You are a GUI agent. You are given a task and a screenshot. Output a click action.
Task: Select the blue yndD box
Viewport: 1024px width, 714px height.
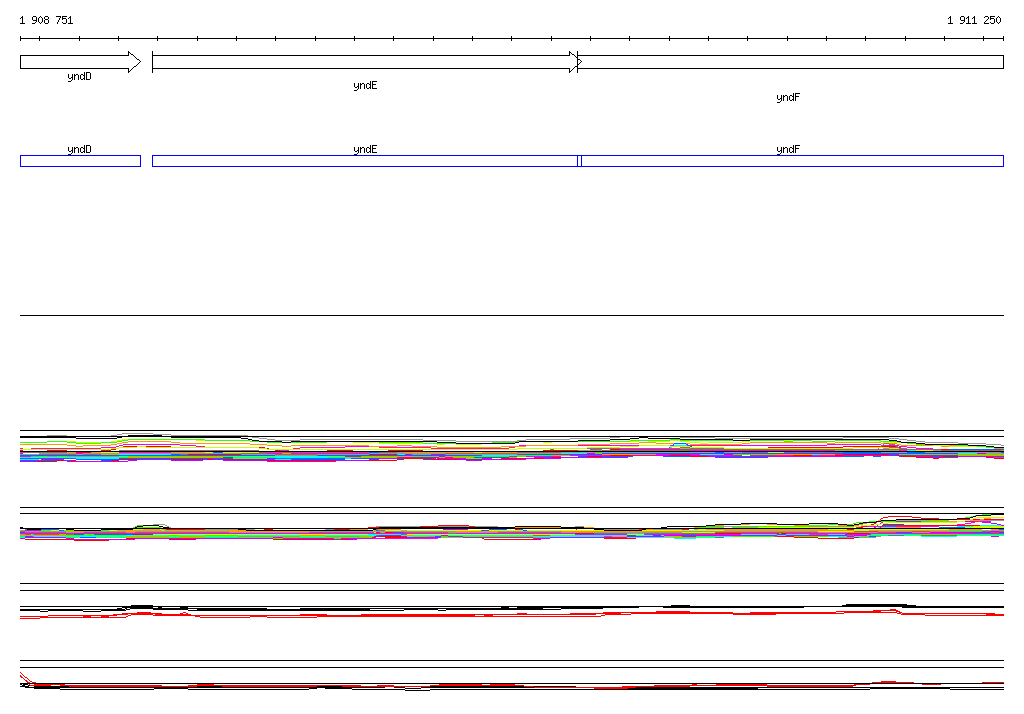pos(80,161)
